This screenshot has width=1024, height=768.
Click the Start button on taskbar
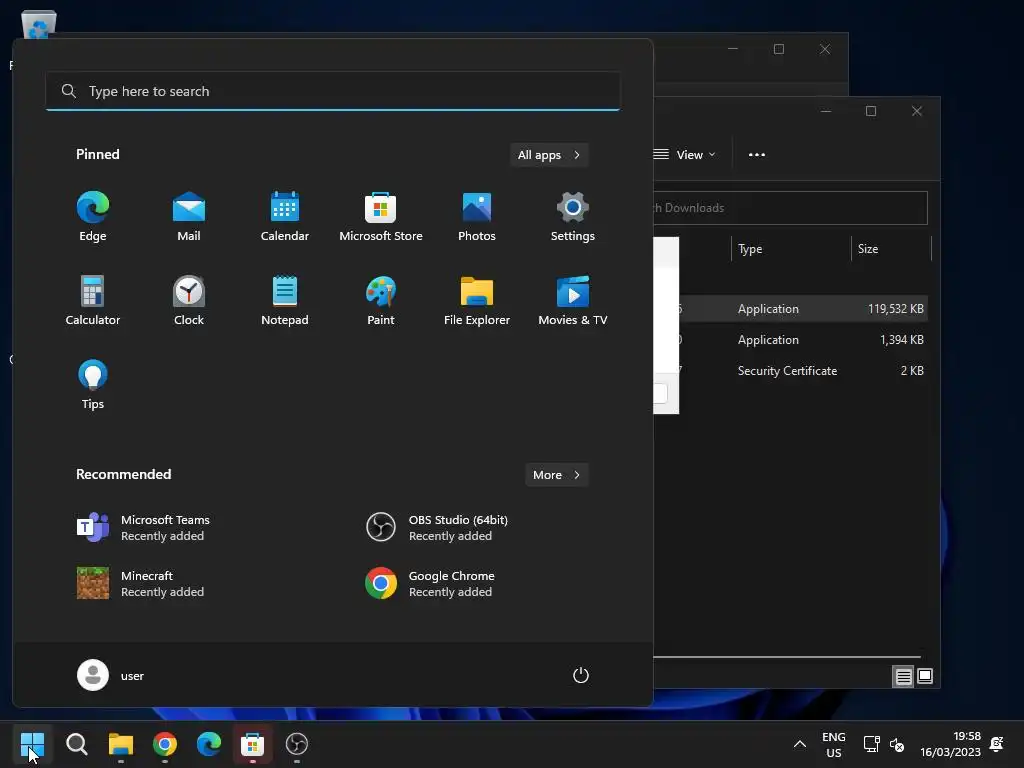point(32,744)
